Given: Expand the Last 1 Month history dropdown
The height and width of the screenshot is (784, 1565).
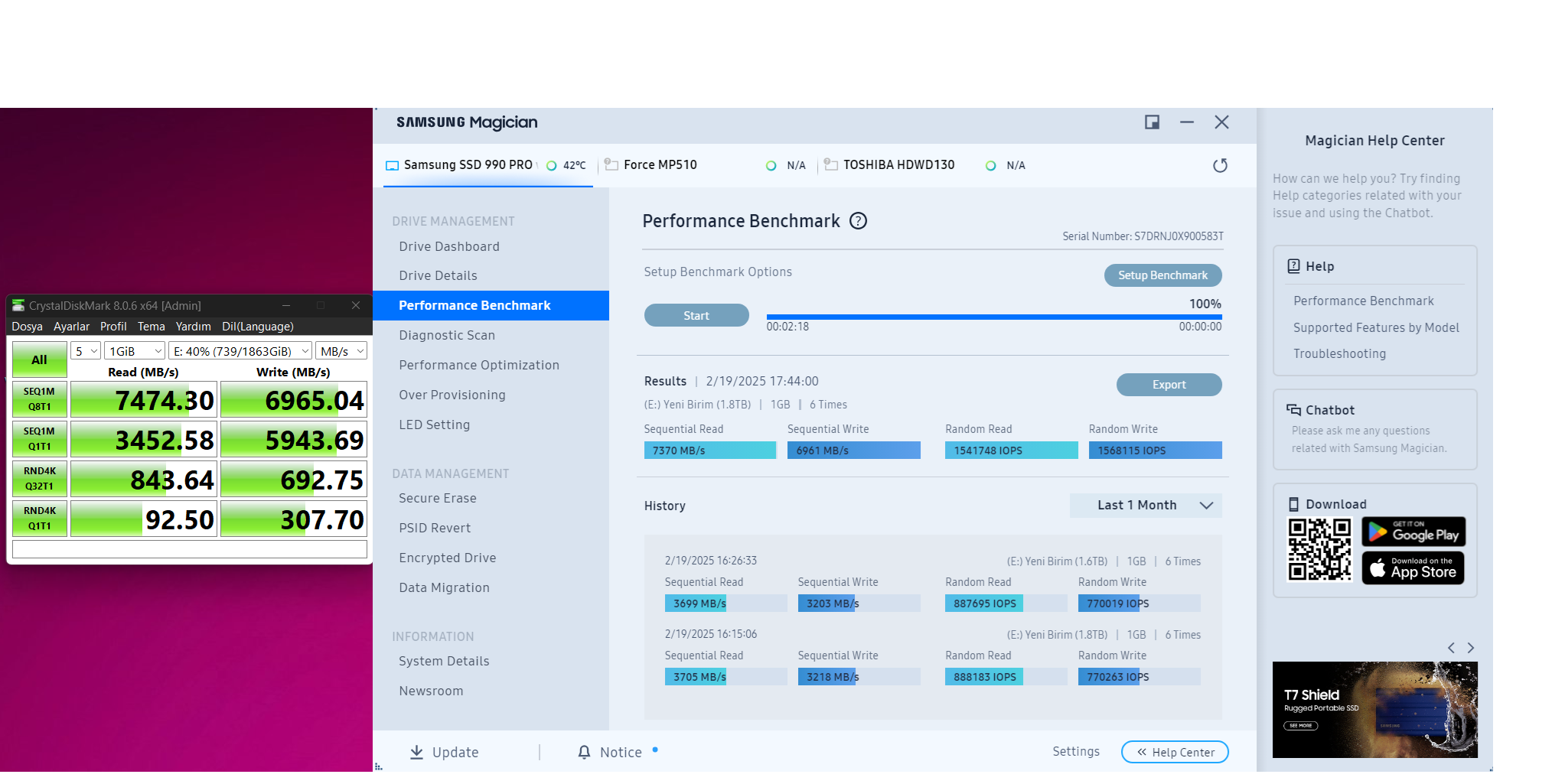Looking at the screenshot, I should [1146, 505].
